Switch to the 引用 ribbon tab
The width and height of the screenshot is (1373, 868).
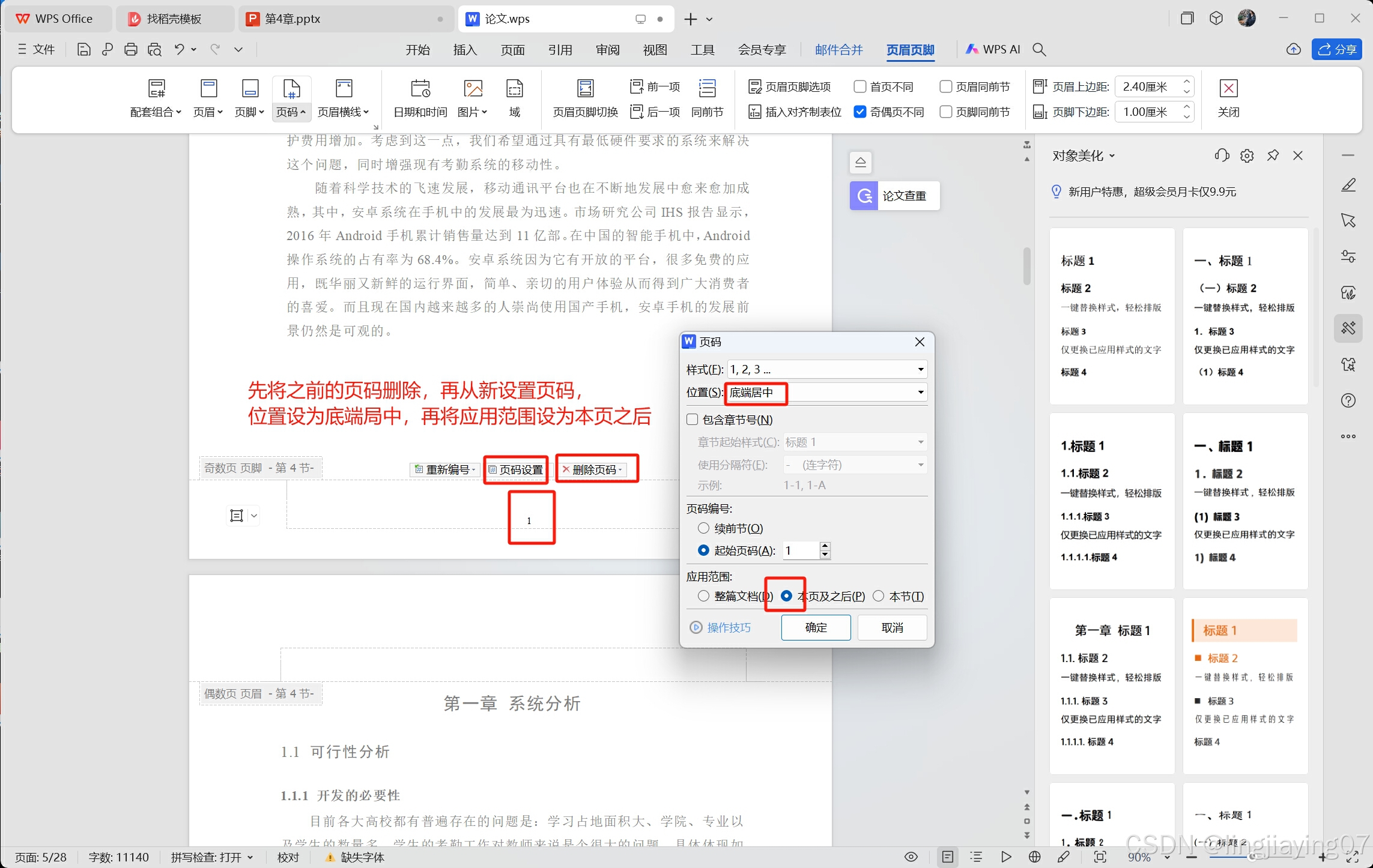click(560, 50)
